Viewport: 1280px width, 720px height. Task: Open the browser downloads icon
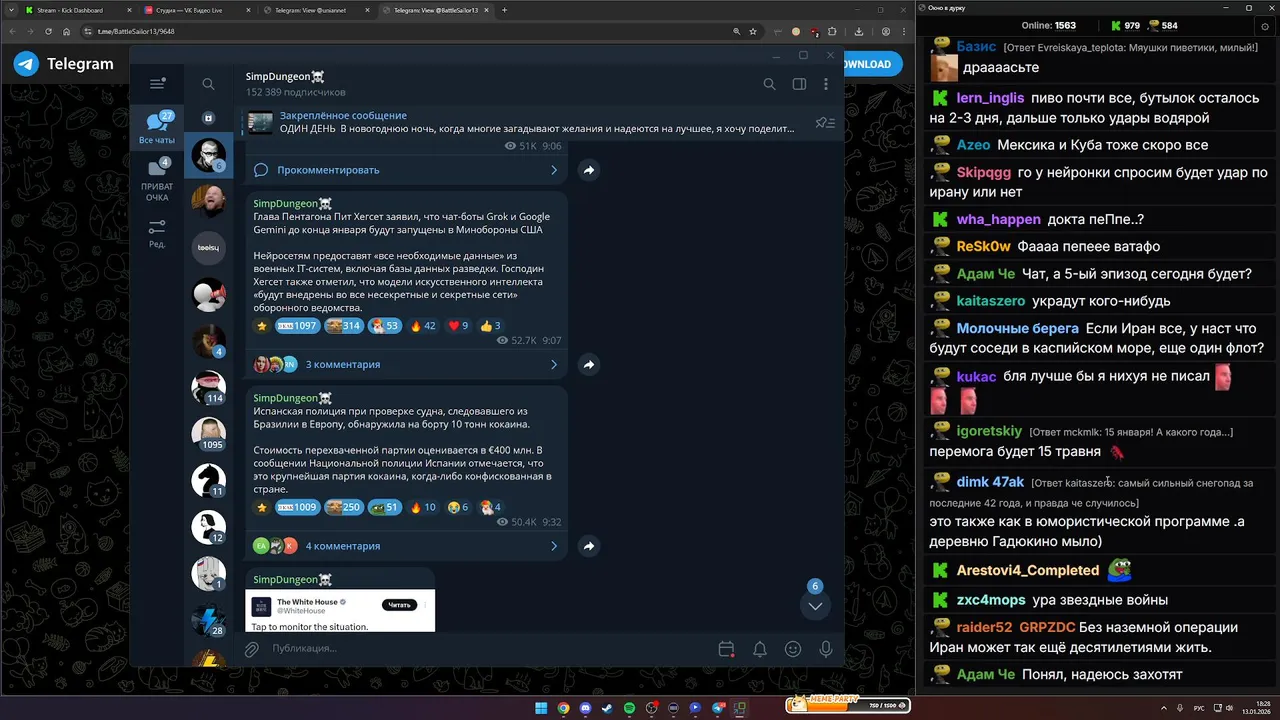coord(859,31)
